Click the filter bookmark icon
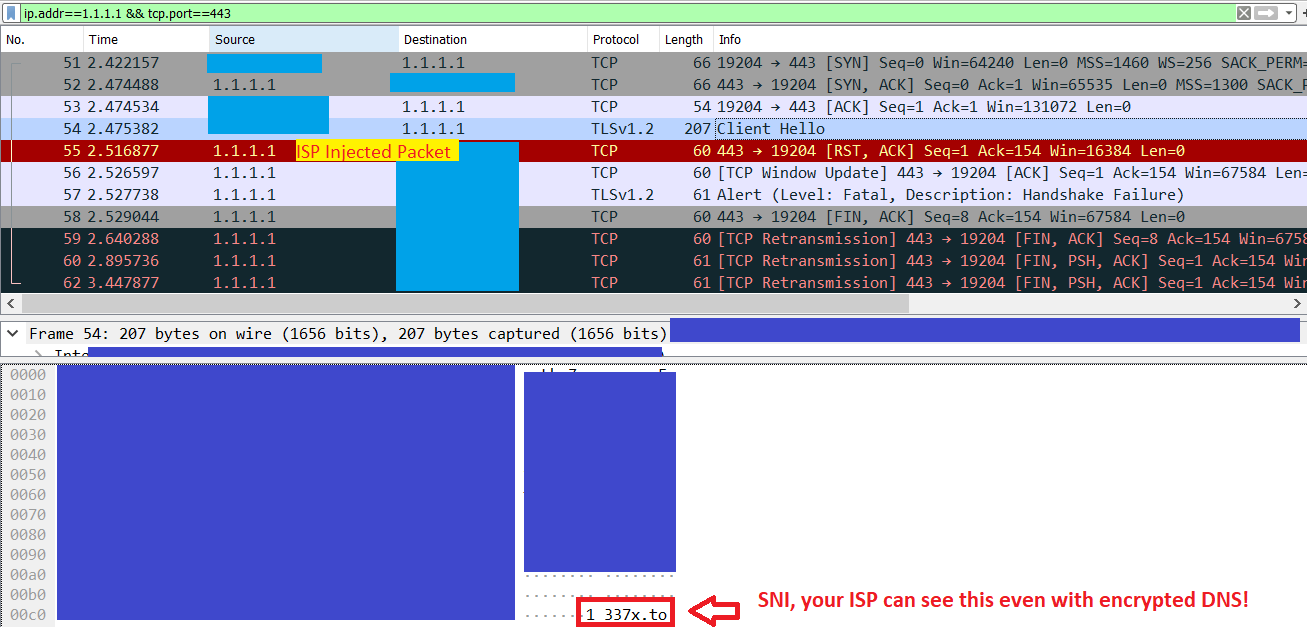 click(x=11, y=13)
